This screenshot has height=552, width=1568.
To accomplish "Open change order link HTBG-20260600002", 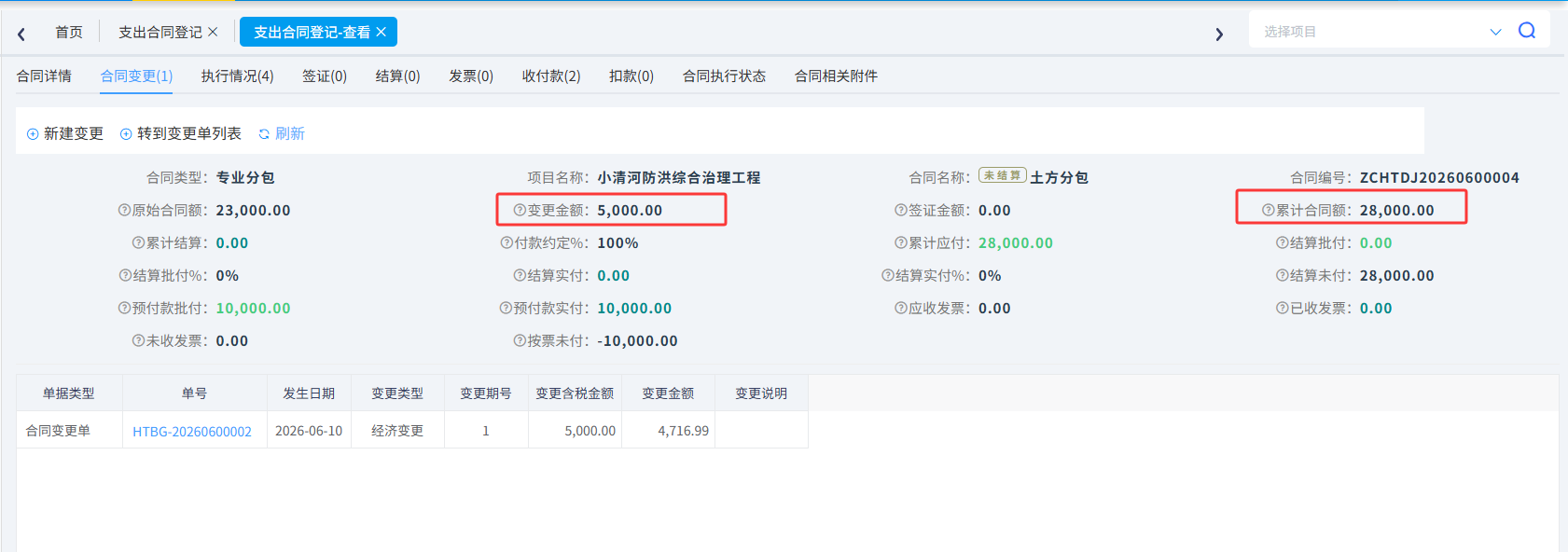I will [x=192, y=431].
